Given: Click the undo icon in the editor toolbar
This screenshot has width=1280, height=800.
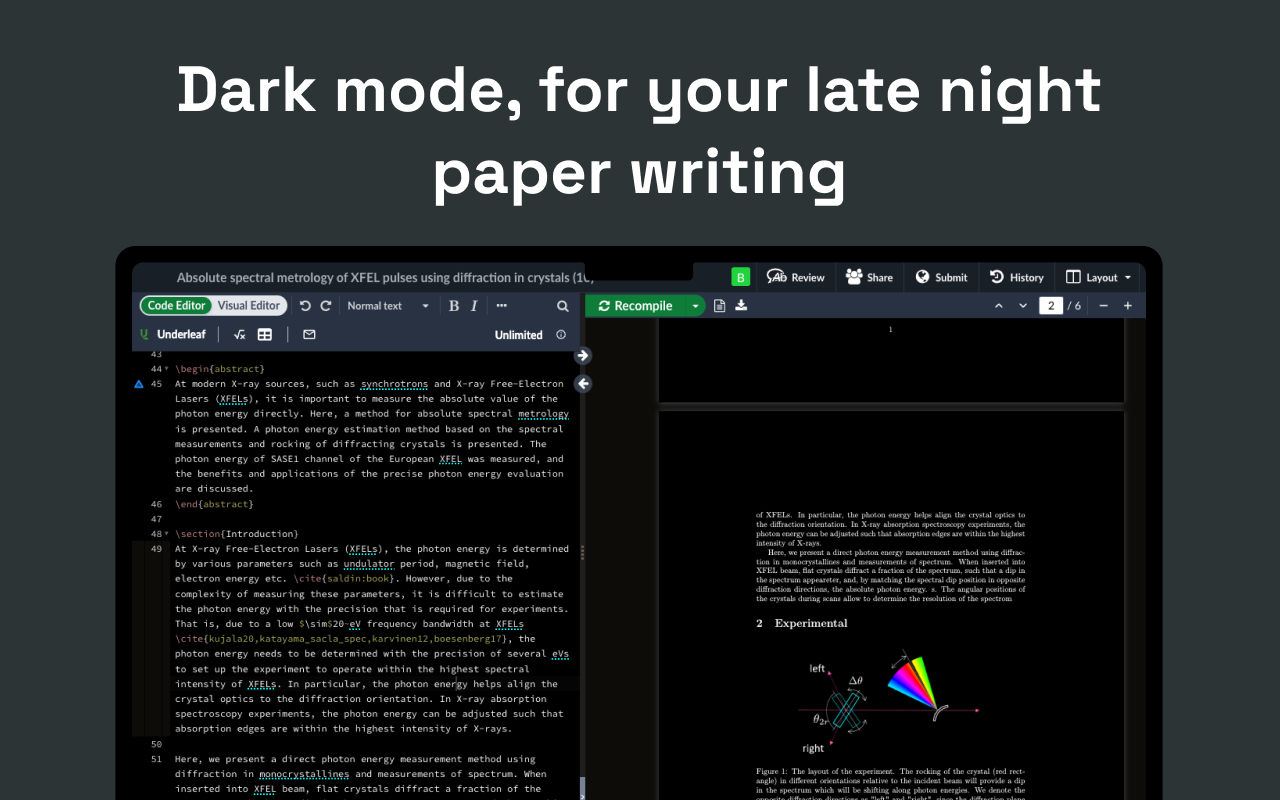Looking at the screenshot, I should [306, 305].
